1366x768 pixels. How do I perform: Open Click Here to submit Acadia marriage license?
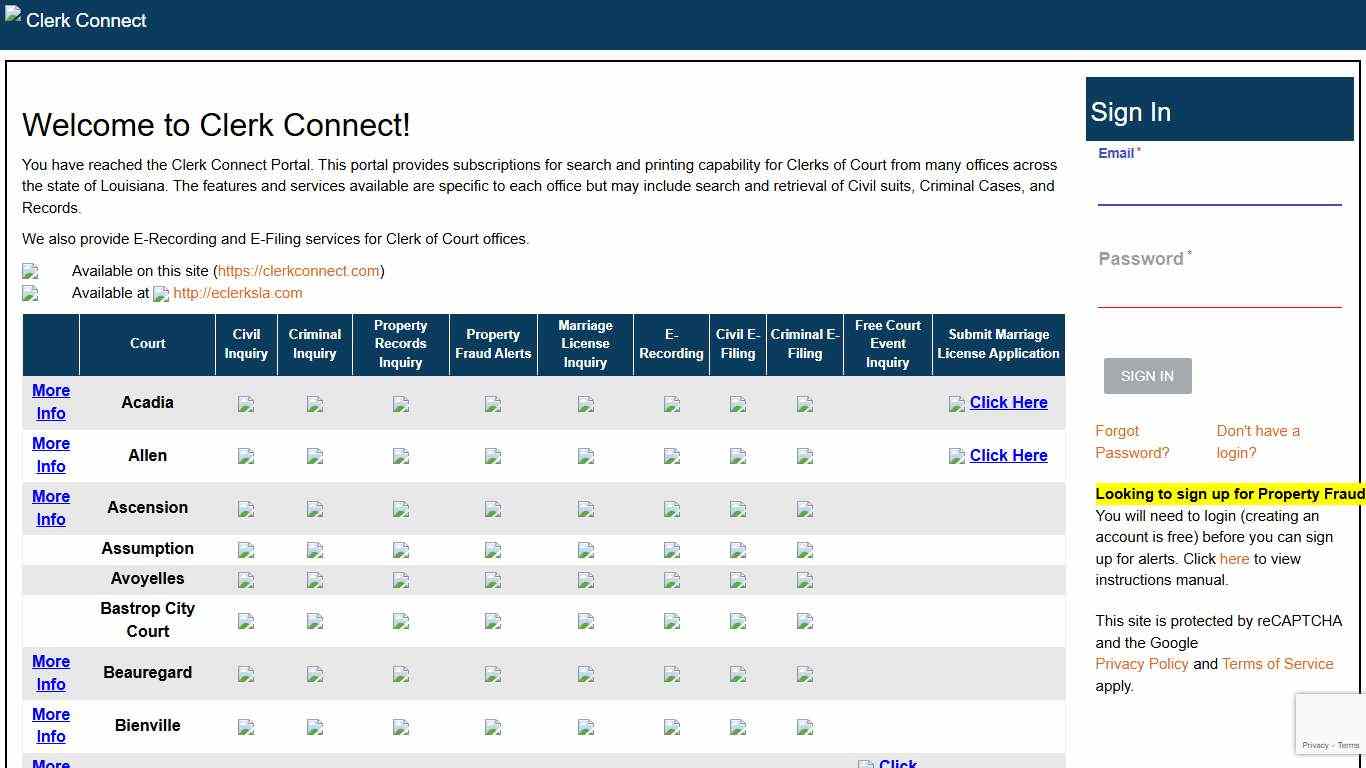coord(1008,402)
